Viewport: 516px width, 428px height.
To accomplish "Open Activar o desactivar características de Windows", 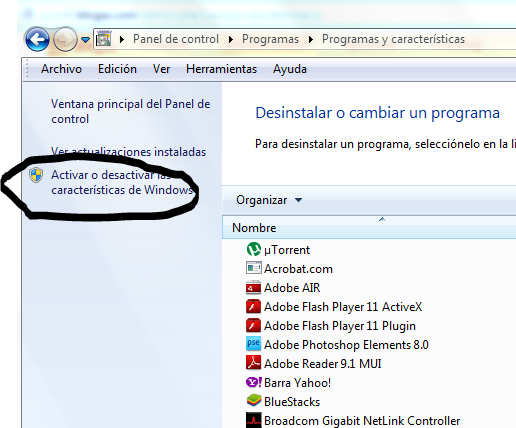I will (x=122, y=182).
